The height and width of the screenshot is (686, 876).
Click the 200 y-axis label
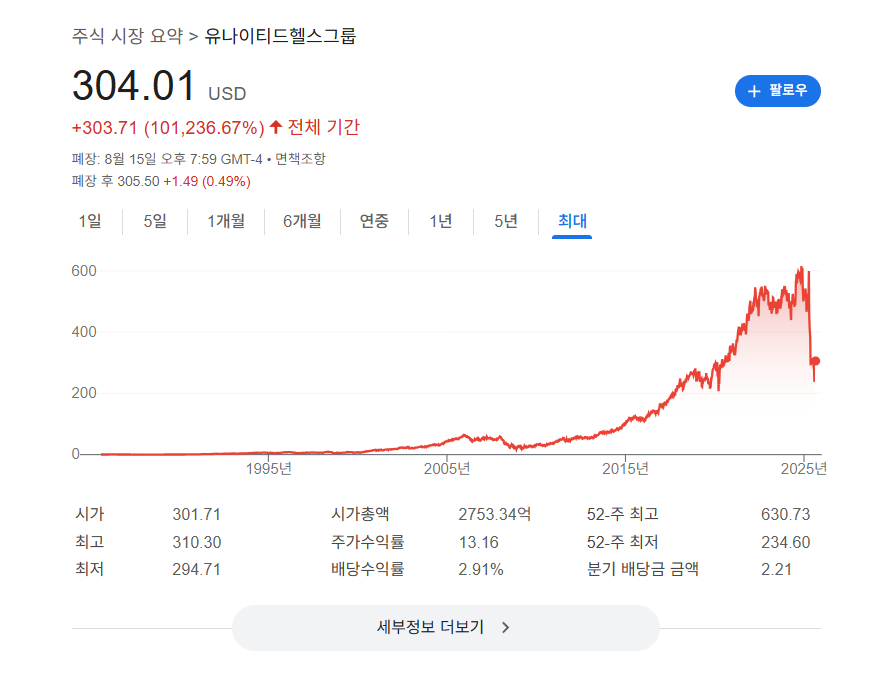click(x=84, y=393)
